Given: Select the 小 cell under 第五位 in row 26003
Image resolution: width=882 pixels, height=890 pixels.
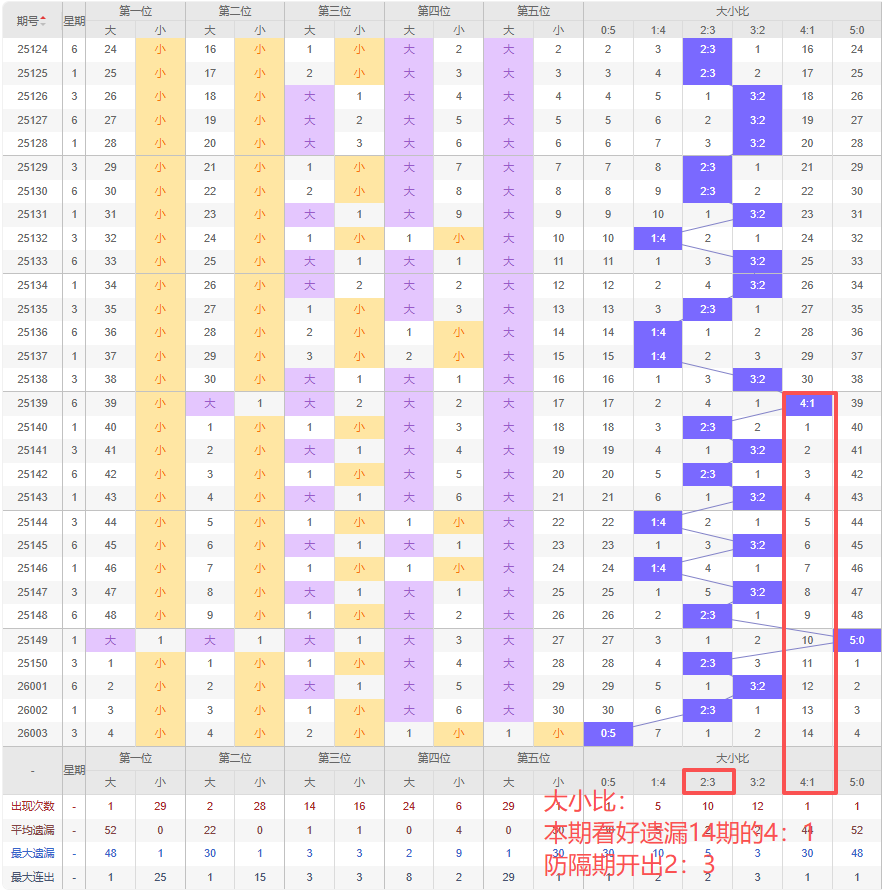Looking at the screenshot, I should click(558, 733).
